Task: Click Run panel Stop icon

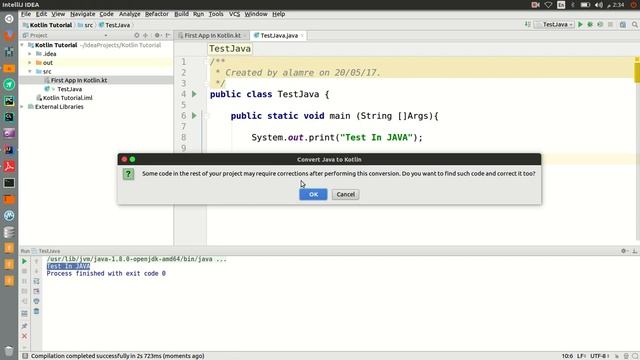Action: click(x=24, y=271)
